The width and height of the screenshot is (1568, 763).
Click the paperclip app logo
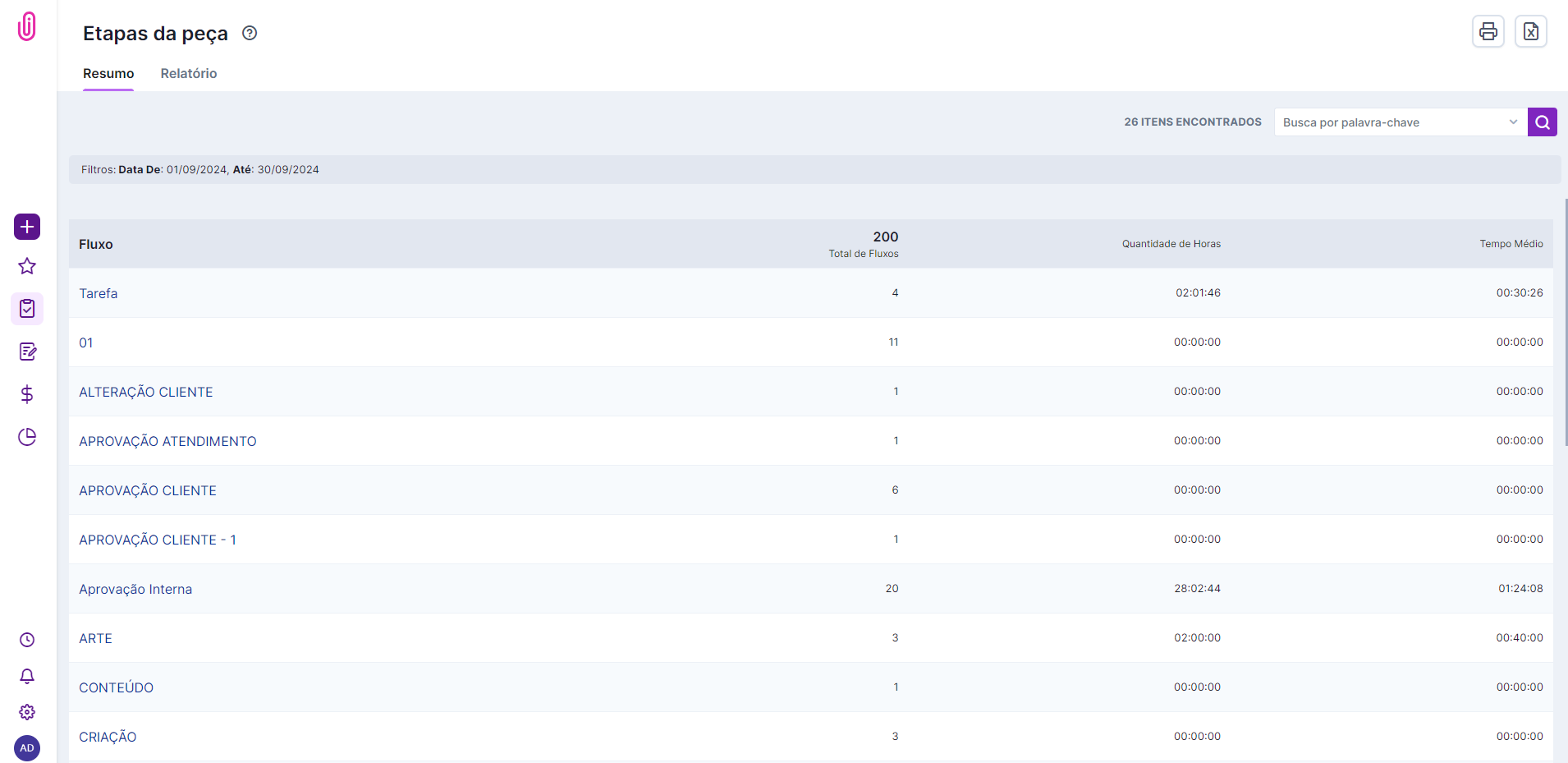click(x=27, y=26)
